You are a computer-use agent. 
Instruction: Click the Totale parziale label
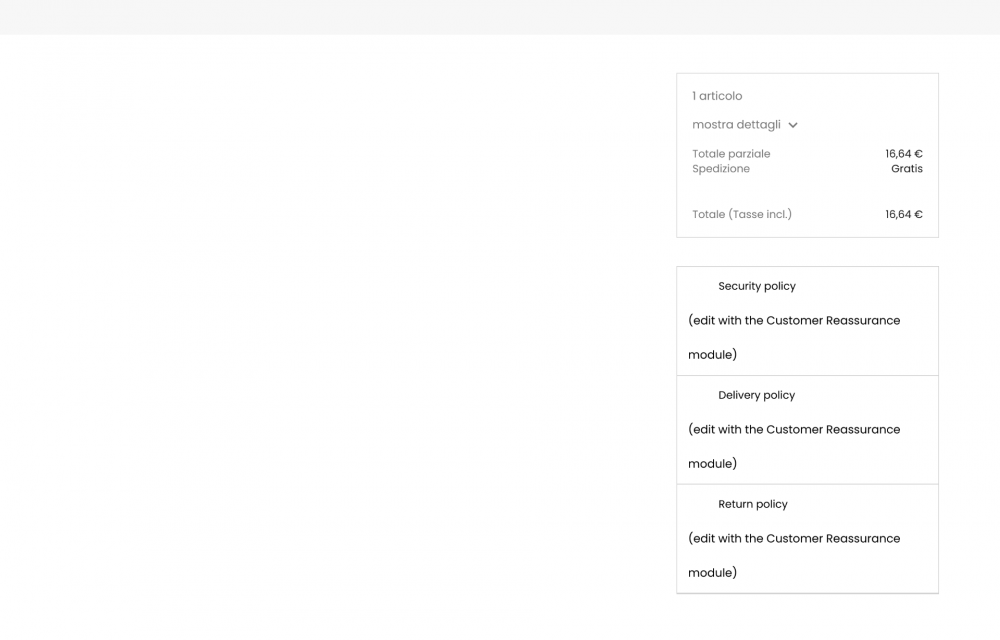tap(731, 154)
